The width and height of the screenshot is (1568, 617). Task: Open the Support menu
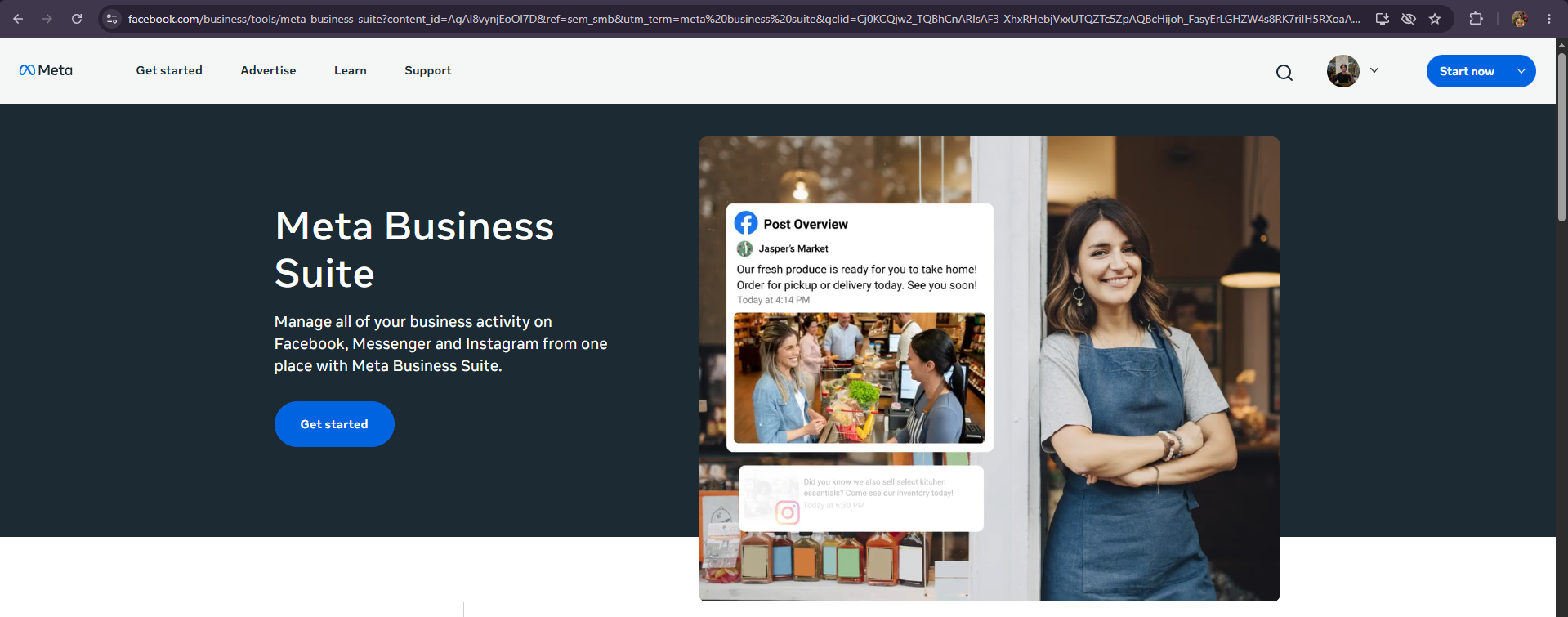pos(428,70)
